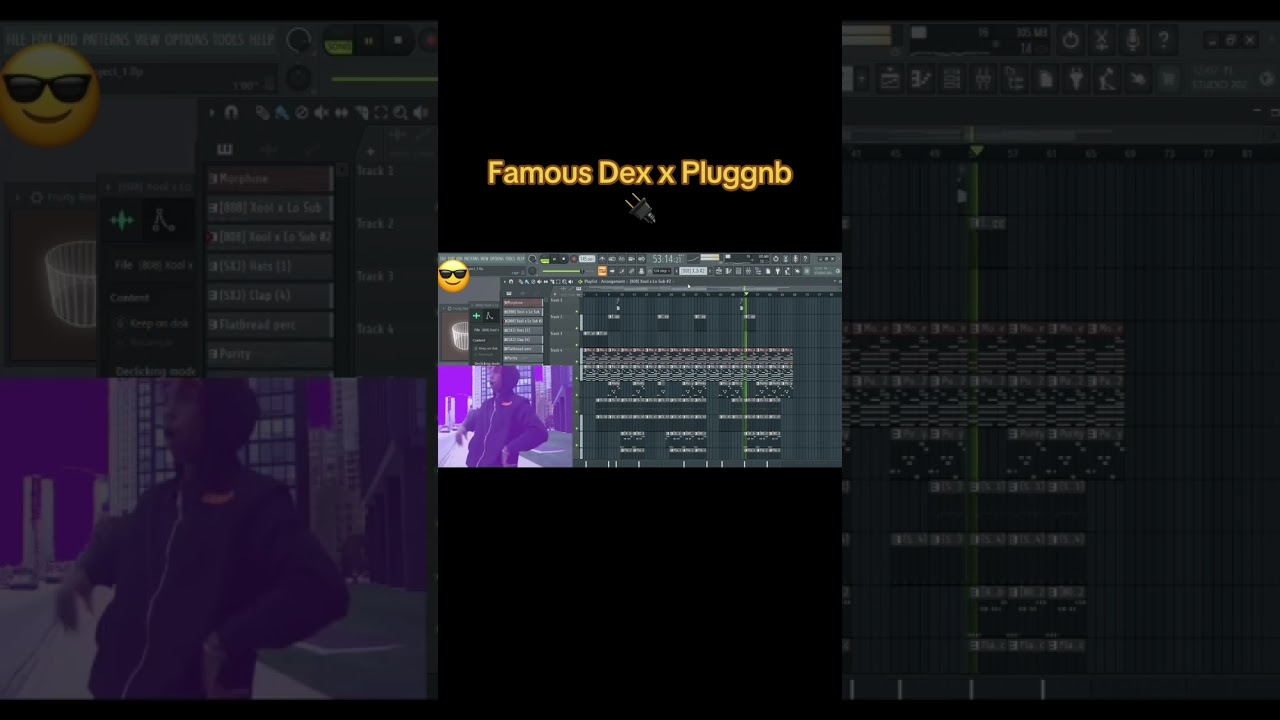Viewport: 1280px width, 720px height.
Task: Click the tempo display showing 145
Action: [587, 259]
